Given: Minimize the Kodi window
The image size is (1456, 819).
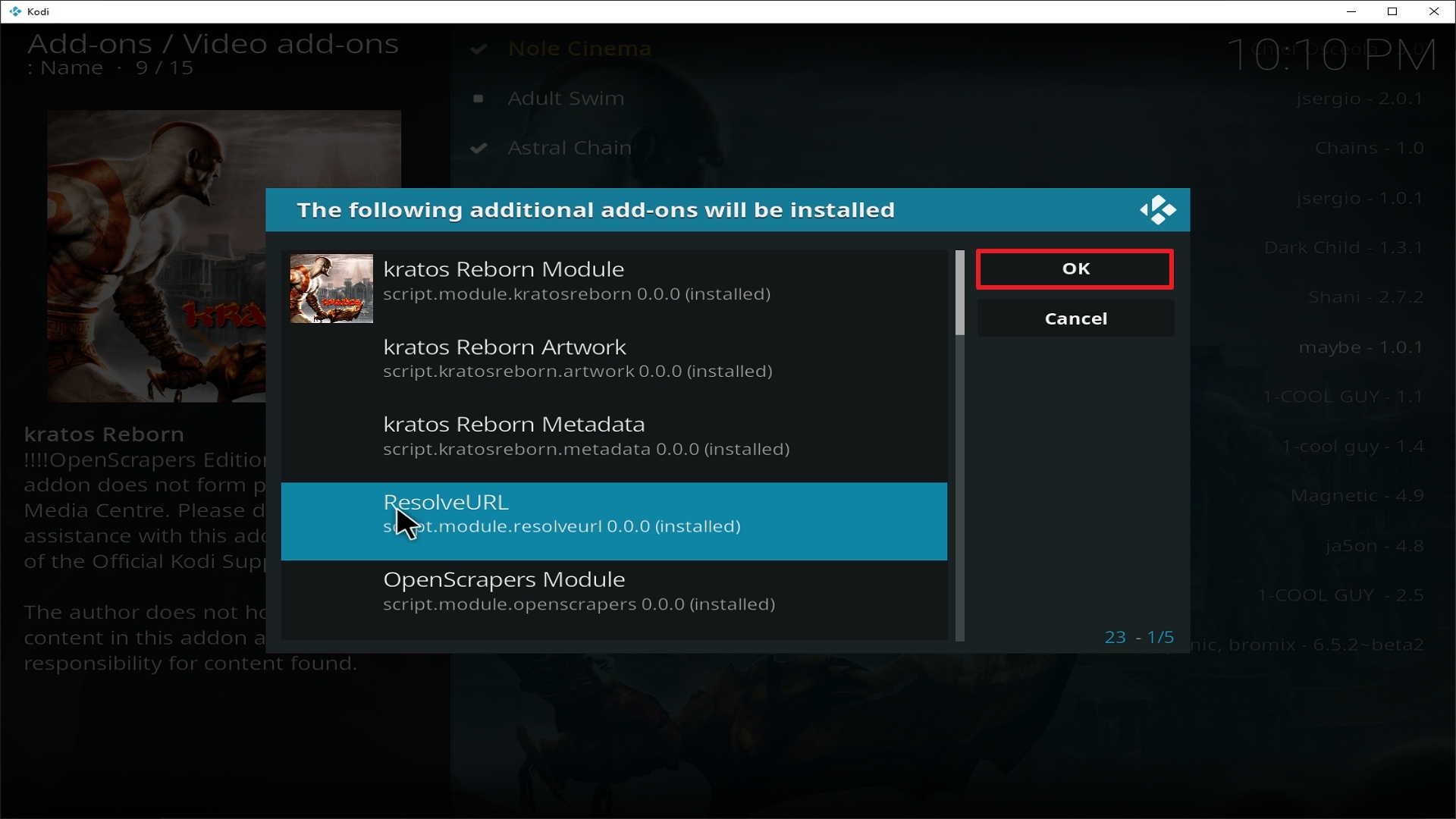Looking at the screenshot, I should [x=1351, y=11].
